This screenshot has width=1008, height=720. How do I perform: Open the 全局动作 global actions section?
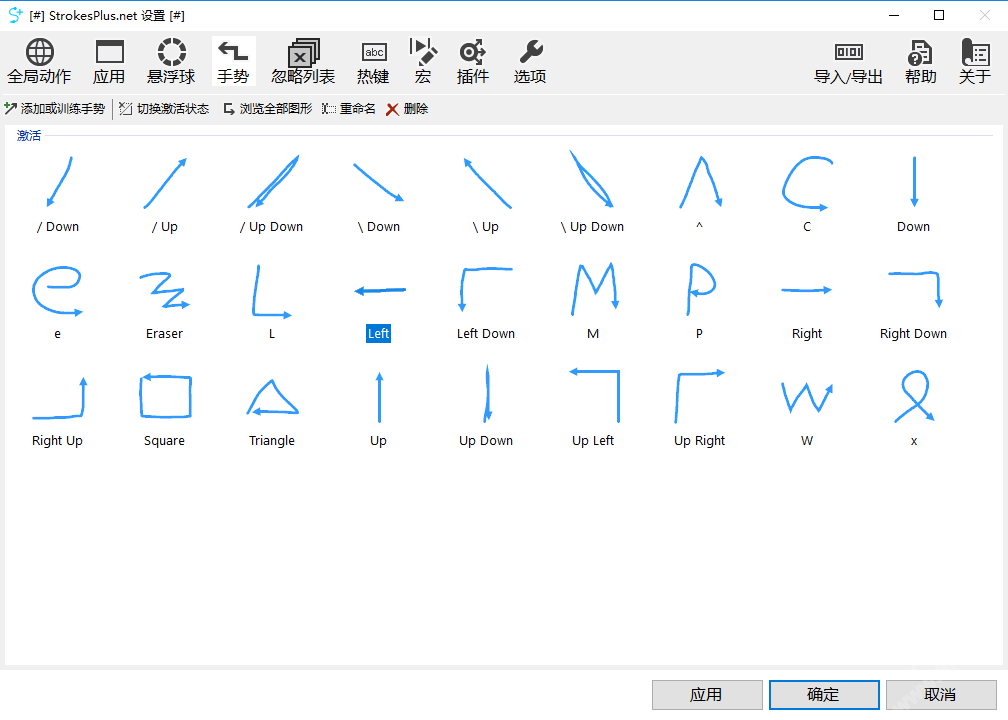pyautogui.click(x=39, y=62)
